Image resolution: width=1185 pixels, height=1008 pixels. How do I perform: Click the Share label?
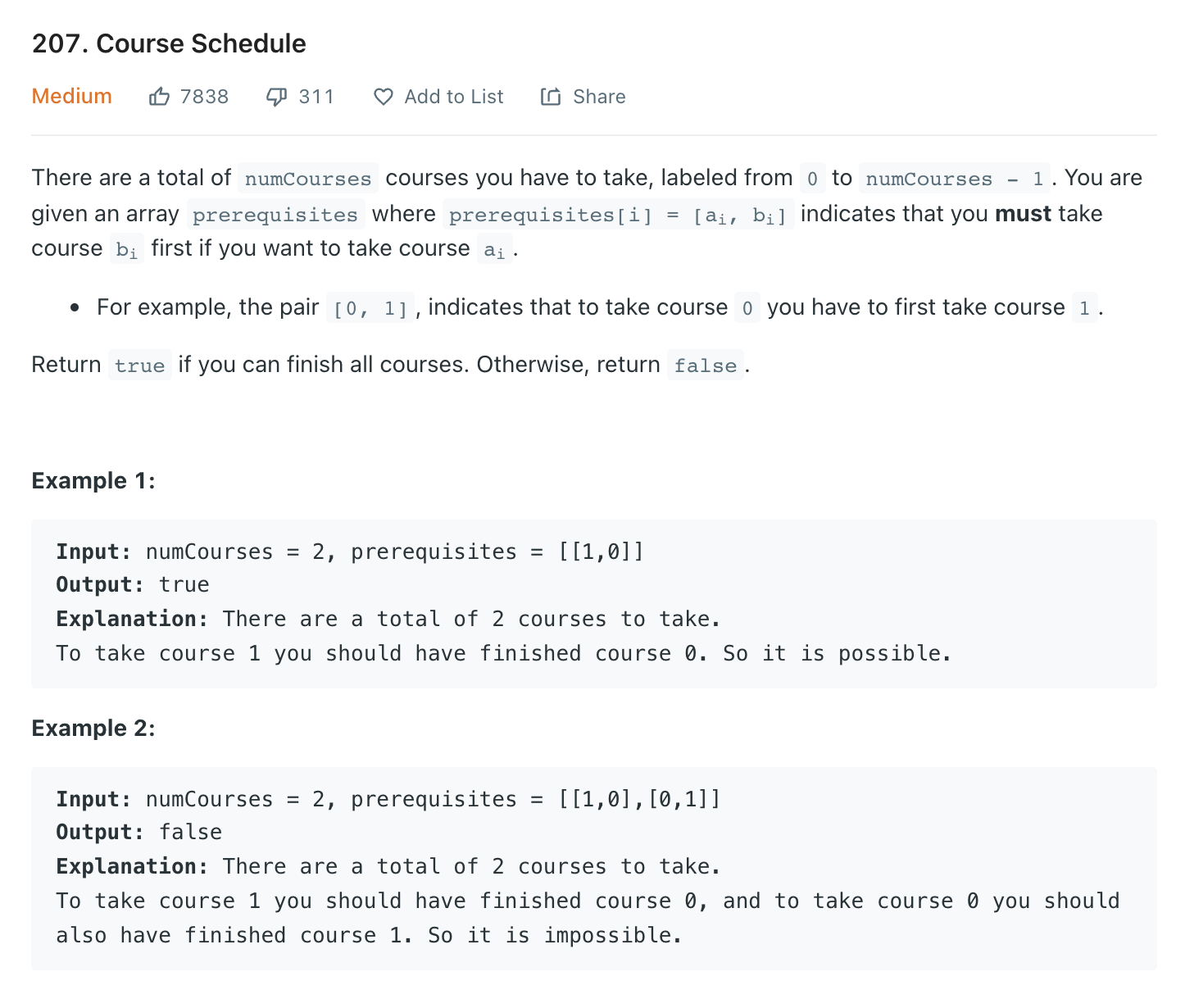click(x=598, y=97)
